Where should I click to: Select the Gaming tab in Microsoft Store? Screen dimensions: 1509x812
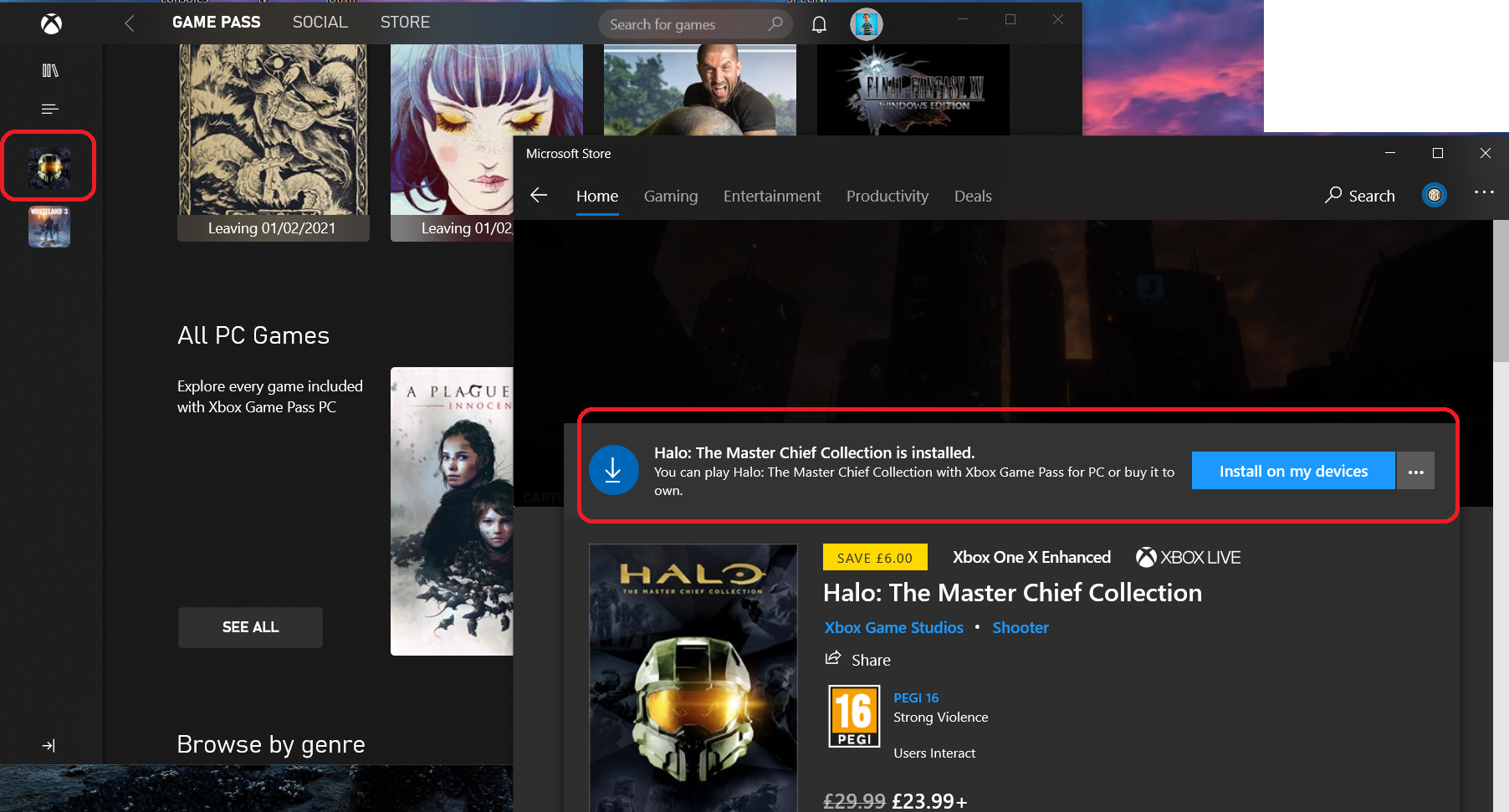(x=671, y=196)
